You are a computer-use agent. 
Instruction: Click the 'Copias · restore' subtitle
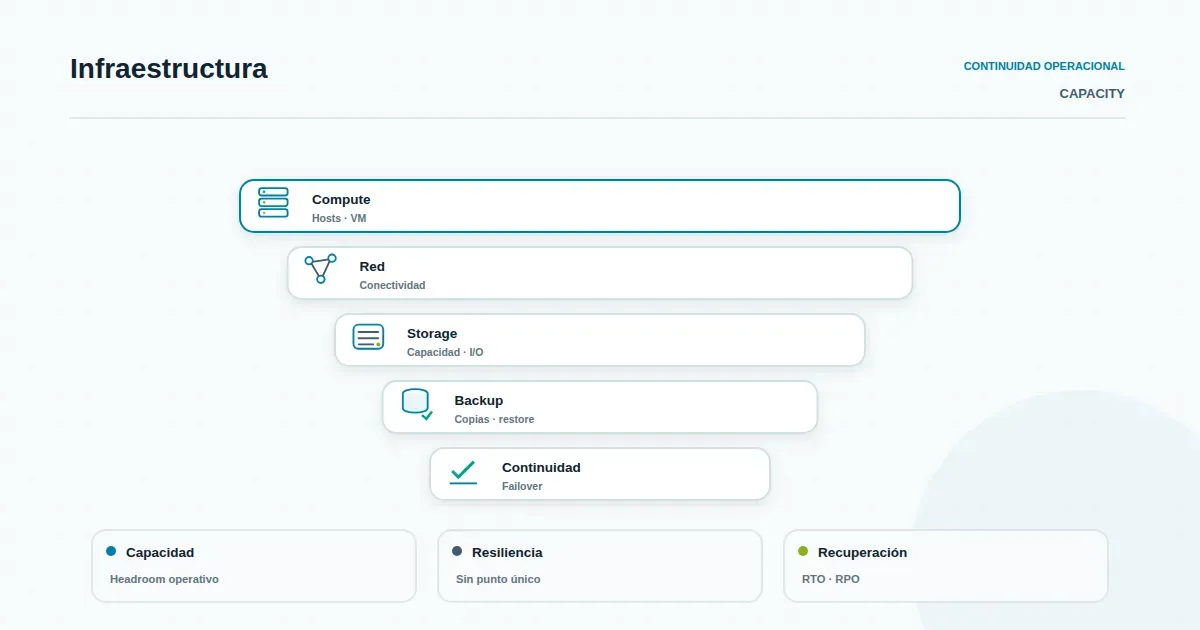494,419
